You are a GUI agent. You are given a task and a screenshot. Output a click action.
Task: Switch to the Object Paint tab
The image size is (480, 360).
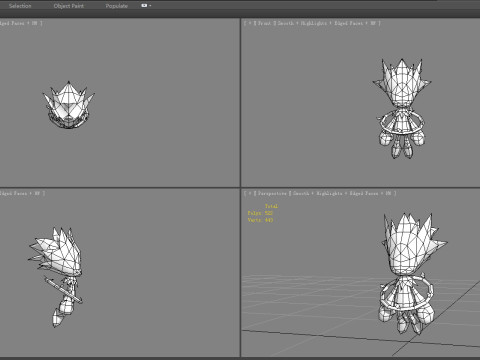tap(69, 6)
